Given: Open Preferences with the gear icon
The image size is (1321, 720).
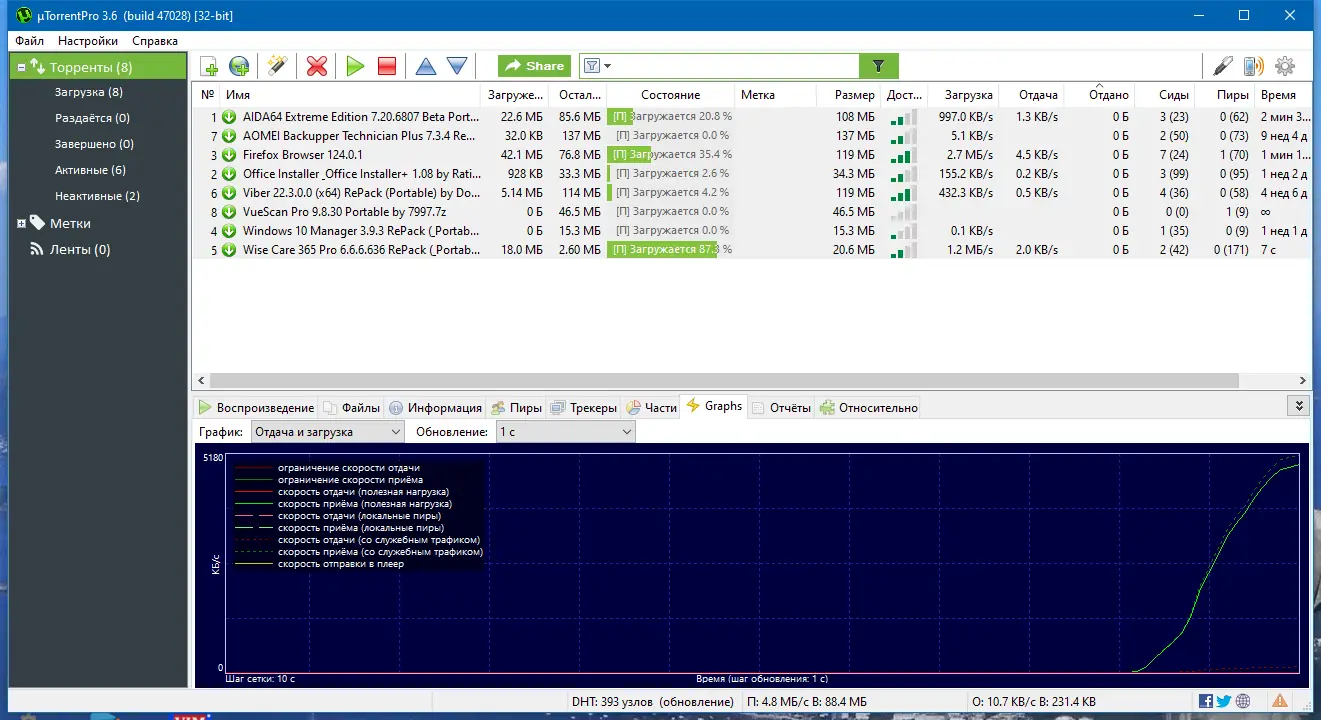Looking at the screenshot, I should (x=1285, y=66).
